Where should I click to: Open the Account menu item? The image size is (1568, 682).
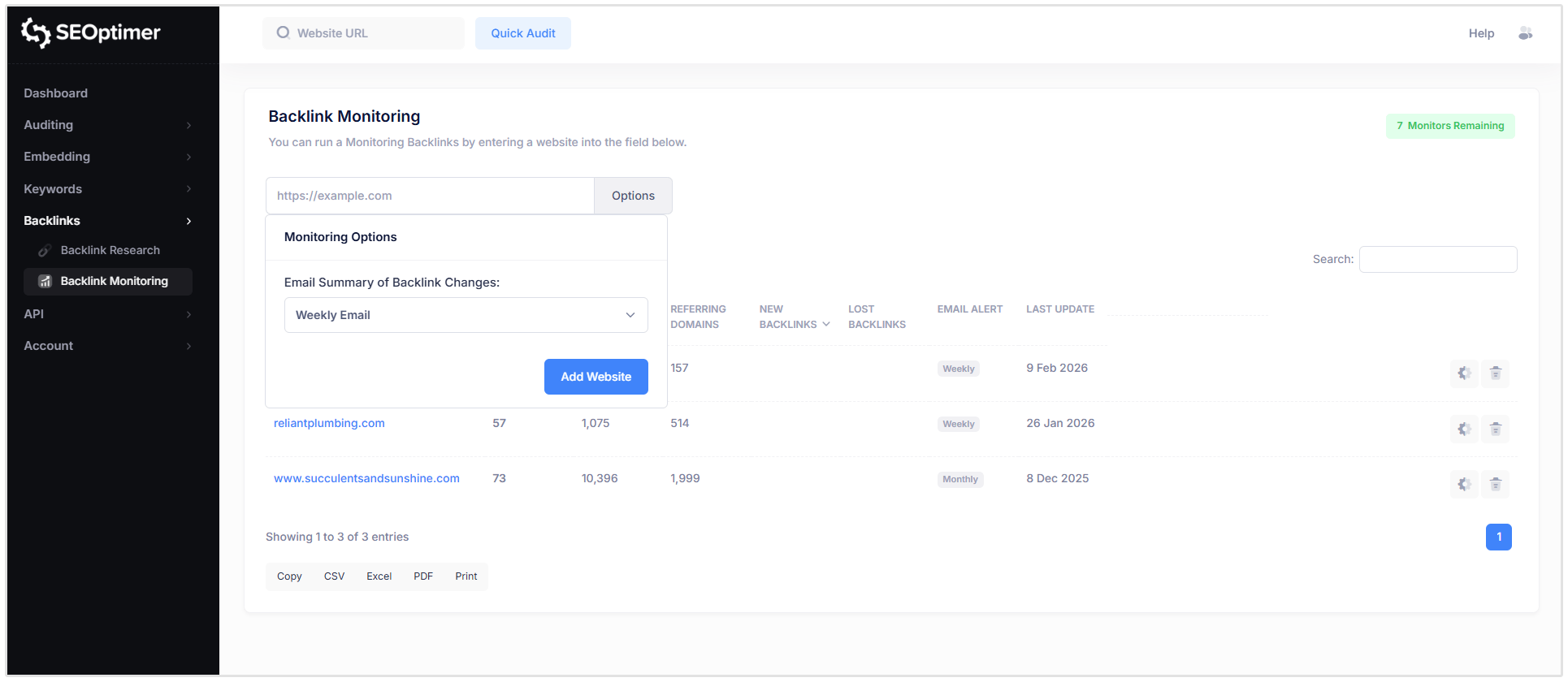(x=48, y=346)
